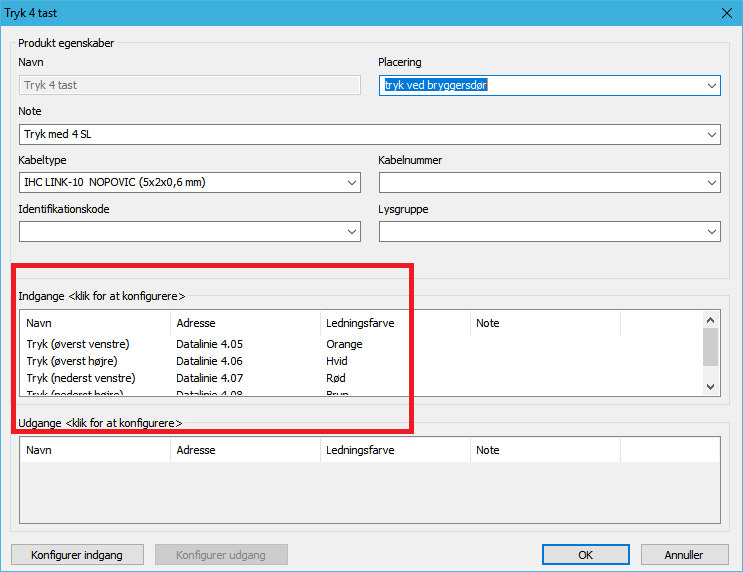Click the Note text field 'Tryk med 4 SL'
743x572 pixels.
(x=360, y=134)
